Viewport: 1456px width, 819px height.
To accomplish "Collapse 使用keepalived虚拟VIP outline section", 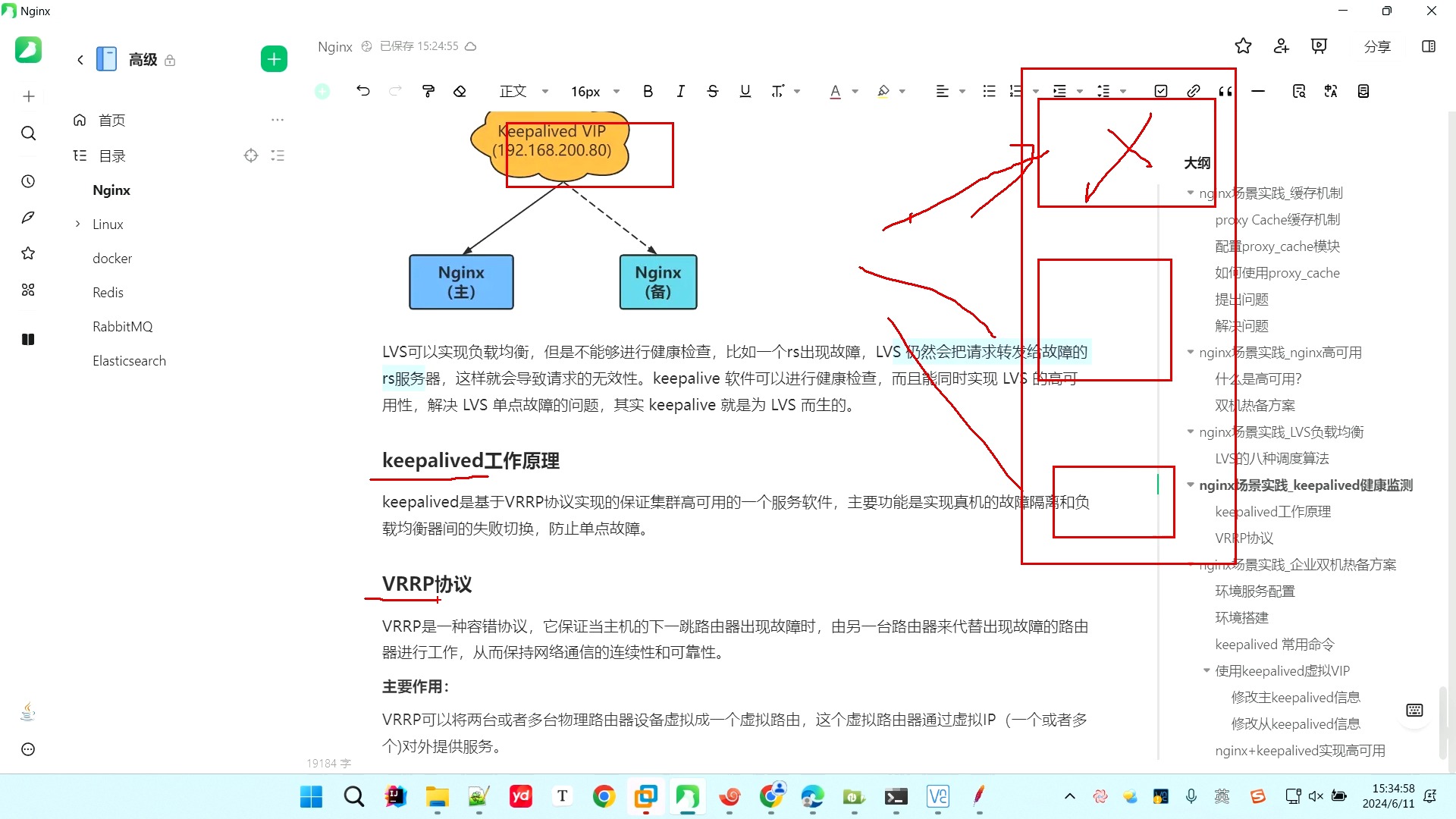I will point(1207,670).
